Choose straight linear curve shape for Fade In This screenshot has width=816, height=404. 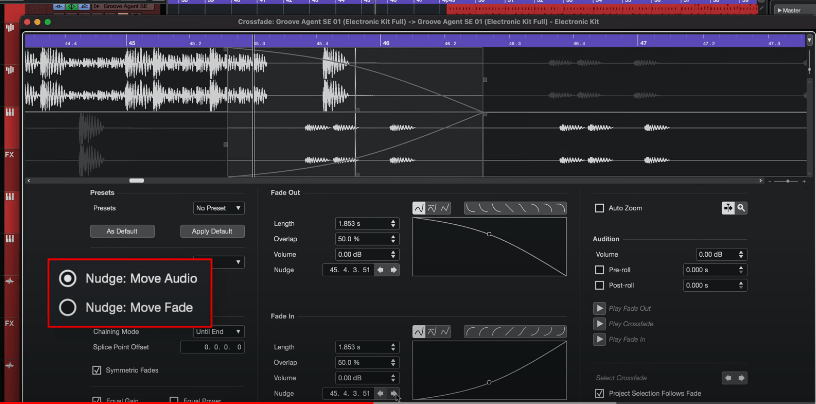tap(509, 332)
